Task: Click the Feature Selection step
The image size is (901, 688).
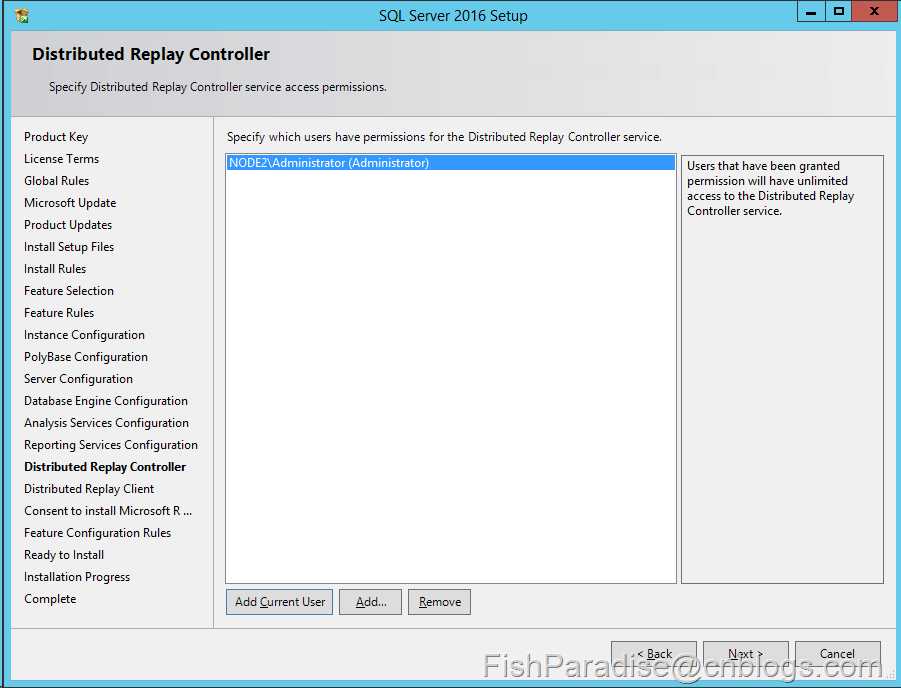Action: click(x=69, y=291)
